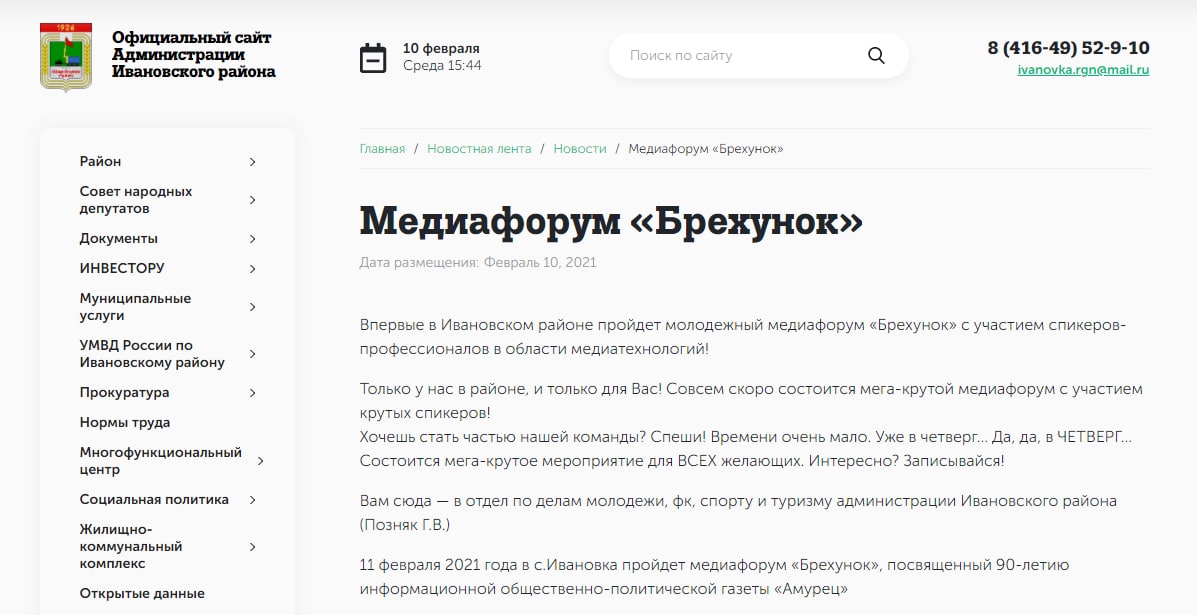Open the 'Новости' breadcrumb link
Viewport: 1197px width, 615px height.
coord(579,149)
